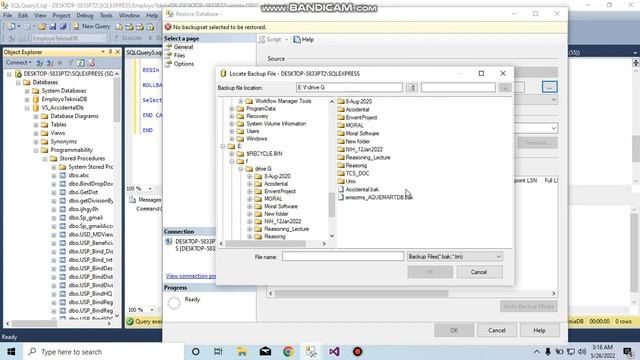
Task: Select the Accidental.bak file
Action: [358, 189]
